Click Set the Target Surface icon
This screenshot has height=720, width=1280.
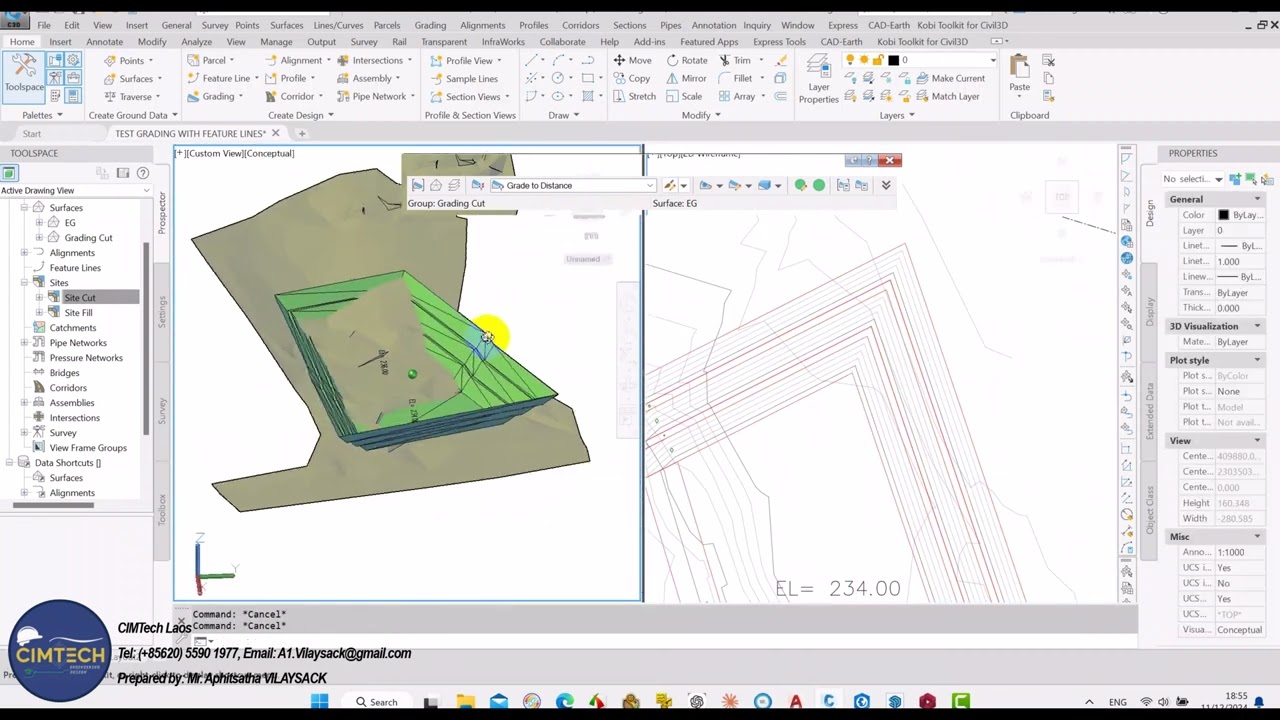point(435,185)
